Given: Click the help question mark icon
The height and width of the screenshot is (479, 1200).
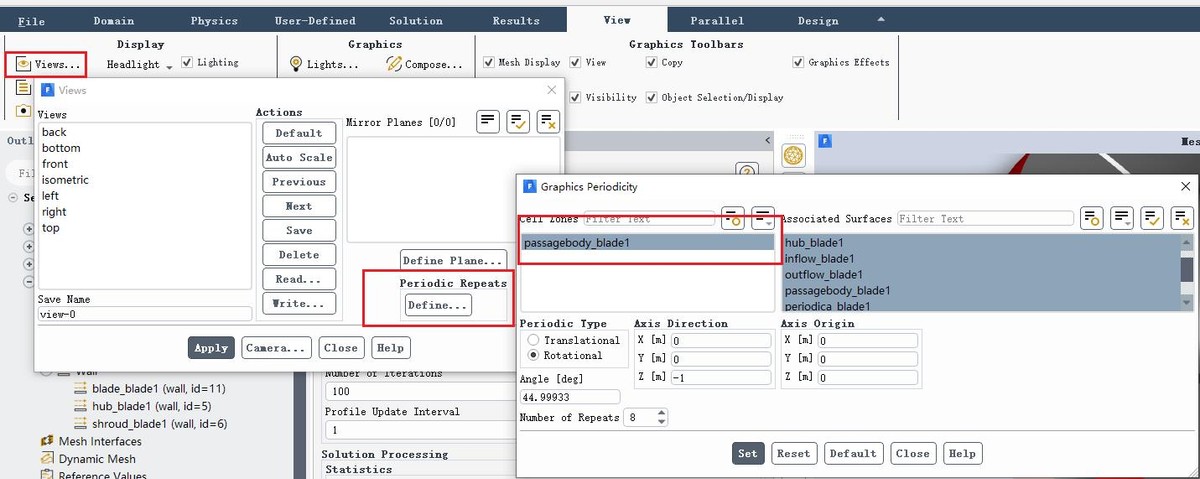Looking at the screenshot, I should point(745,172).
